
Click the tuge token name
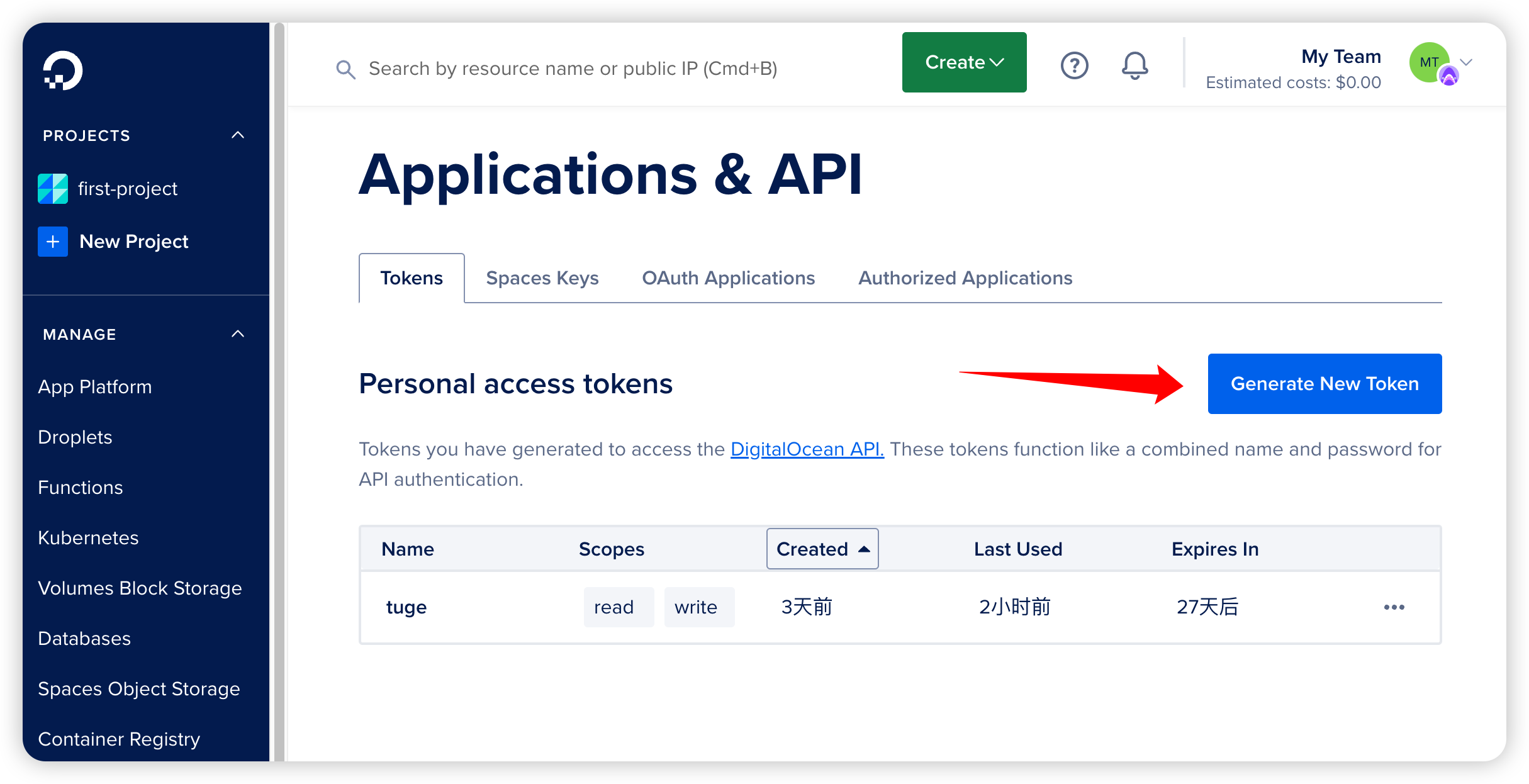pos(406,607)
